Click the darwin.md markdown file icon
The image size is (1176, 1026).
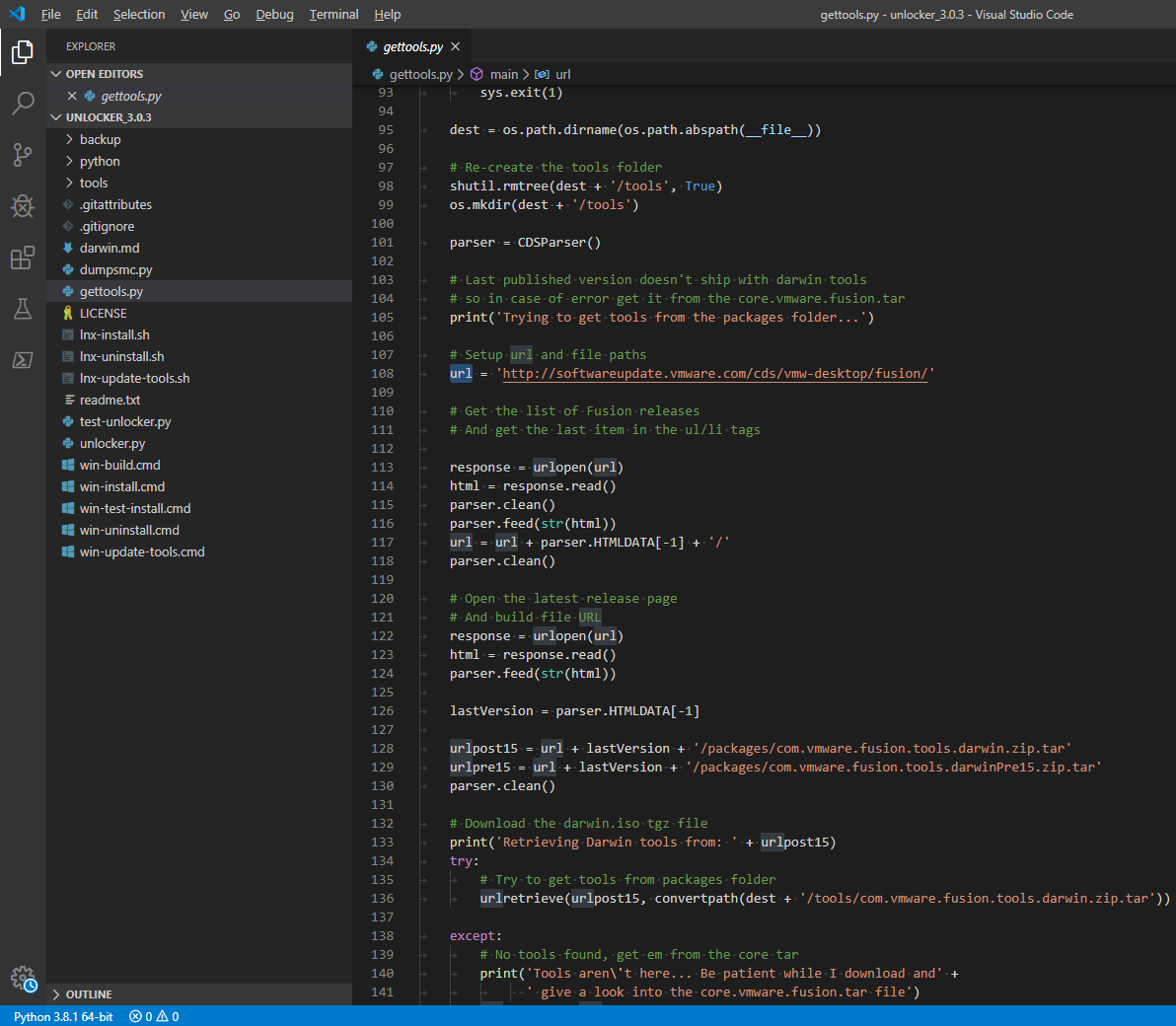(67, 248)
